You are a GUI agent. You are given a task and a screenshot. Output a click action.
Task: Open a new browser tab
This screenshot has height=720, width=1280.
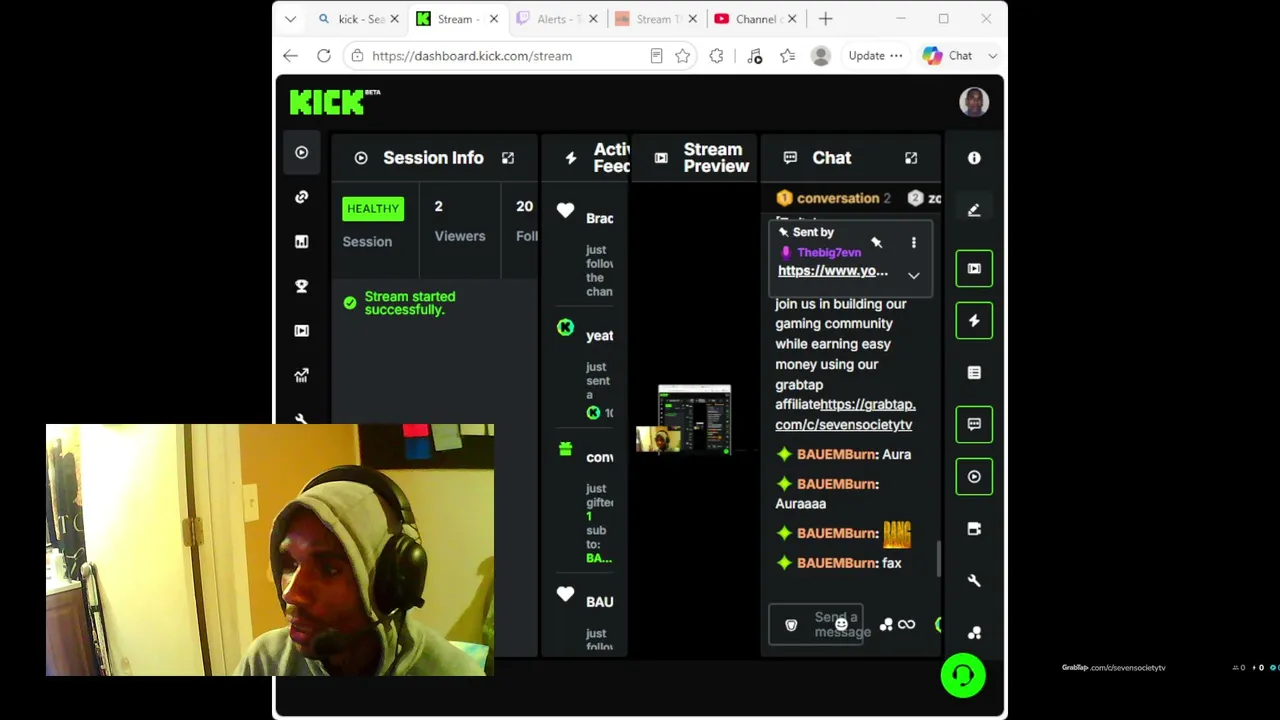coord(825,19)
